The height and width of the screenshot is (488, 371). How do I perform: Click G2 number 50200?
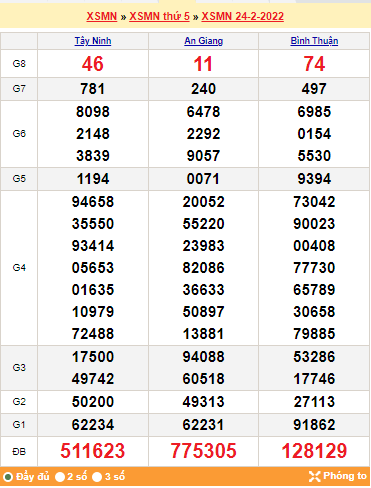tap(93, 402)
